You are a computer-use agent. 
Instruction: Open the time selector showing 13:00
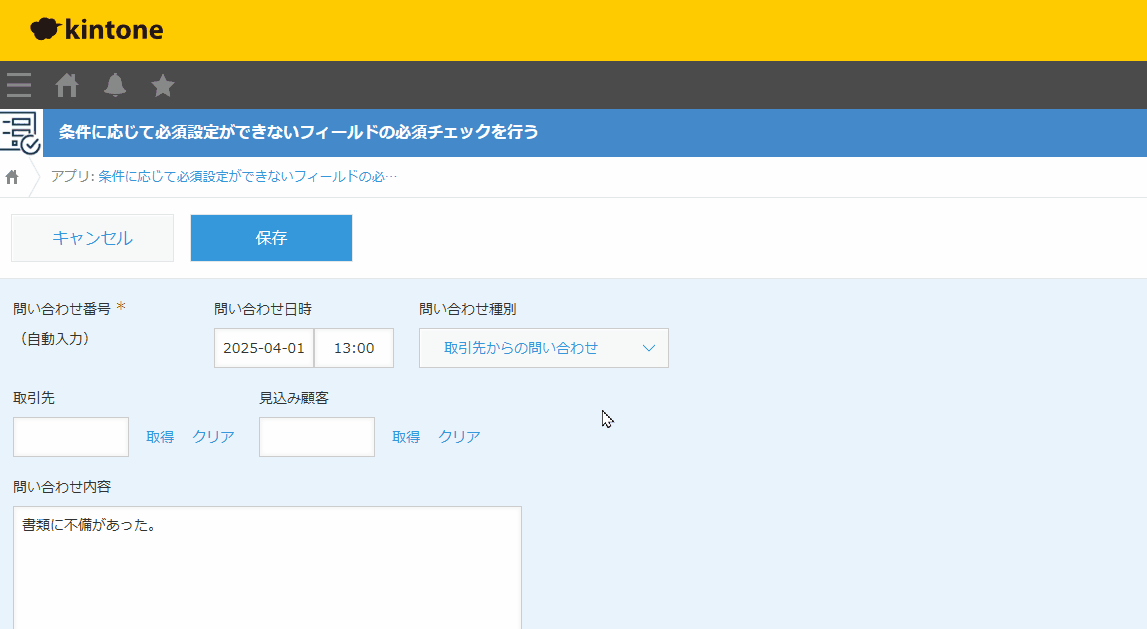point(355,348)
